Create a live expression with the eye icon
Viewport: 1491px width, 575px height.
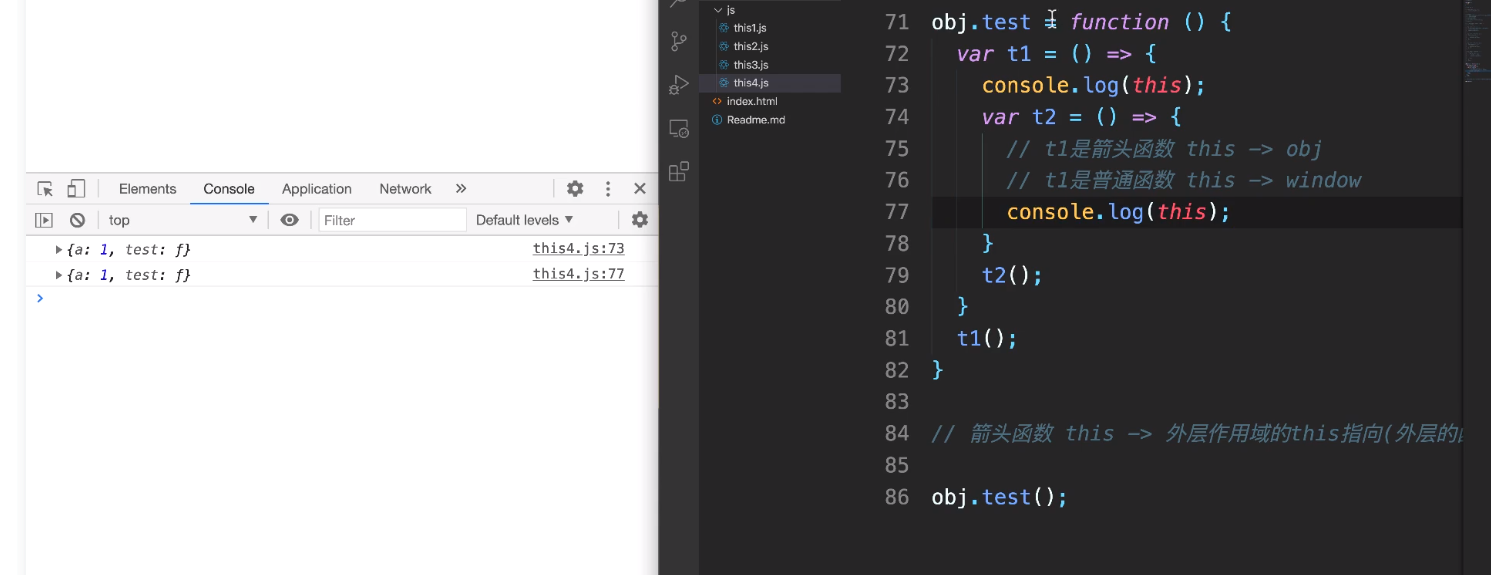289,220
